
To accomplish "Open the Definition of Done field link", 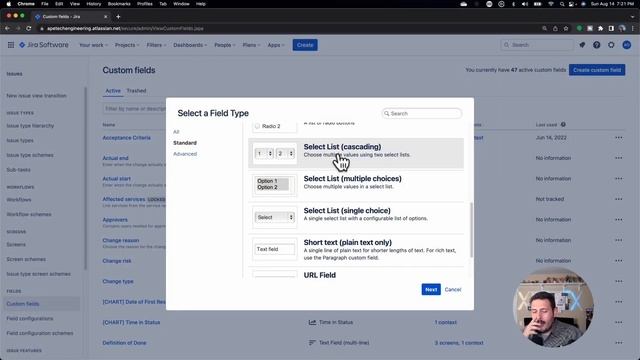I will 124,343.
